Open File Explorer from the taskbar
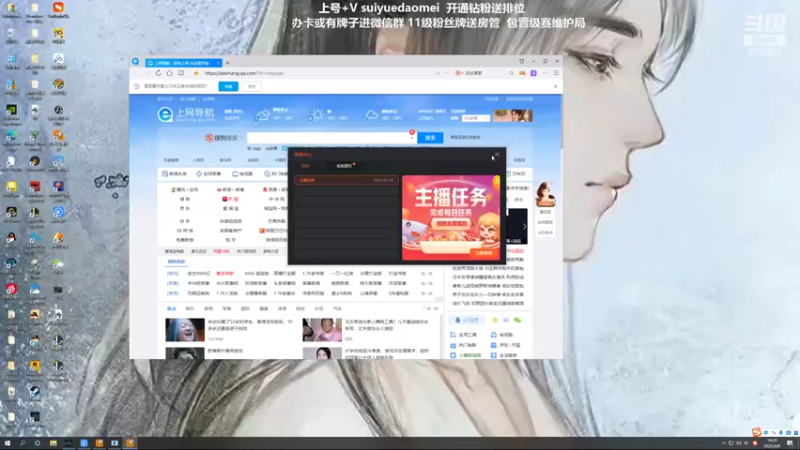The height and width of the screenshot is (450, 800). tap(53, 443)
